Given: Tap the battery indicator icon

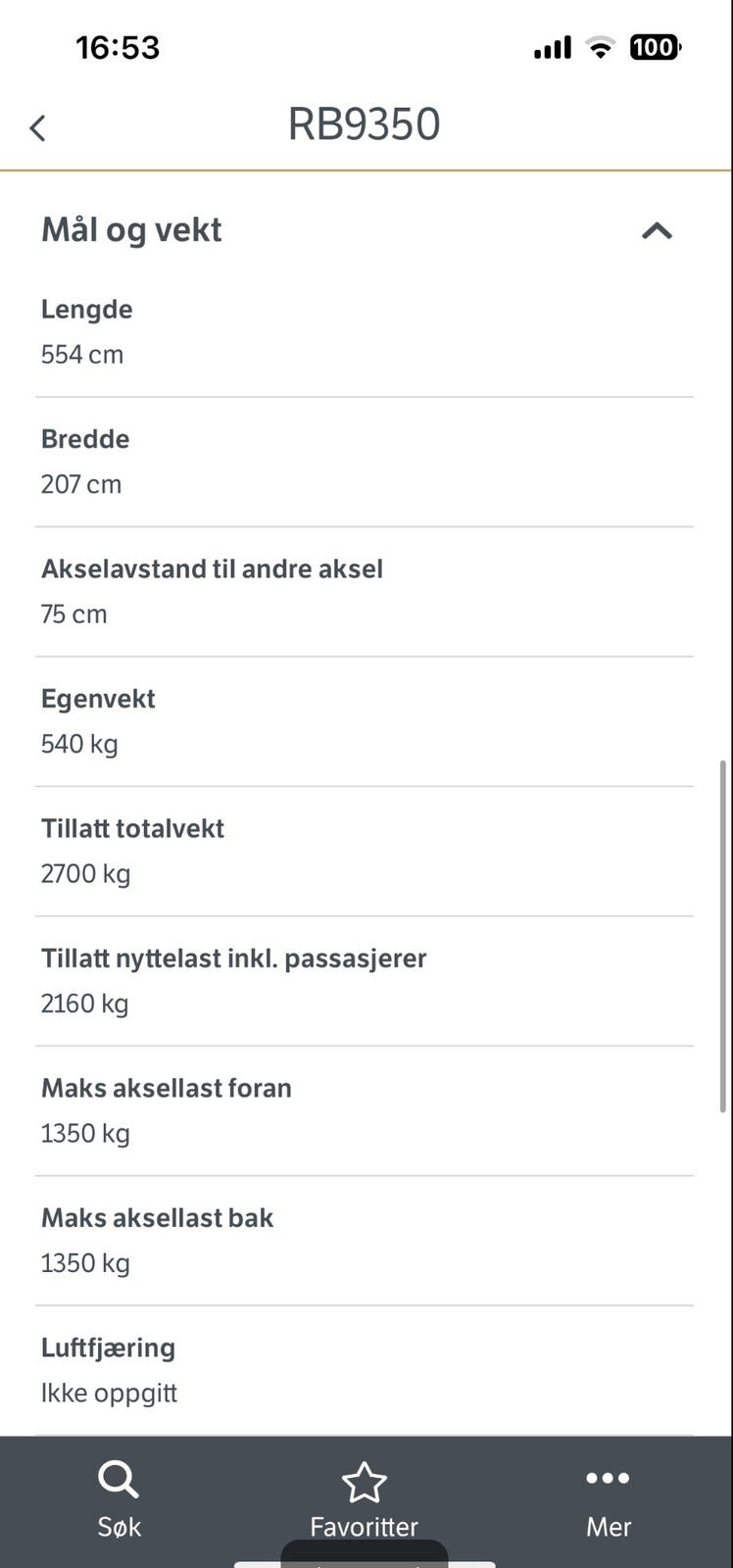Looking at the screenshot, I should coord(655,47).
